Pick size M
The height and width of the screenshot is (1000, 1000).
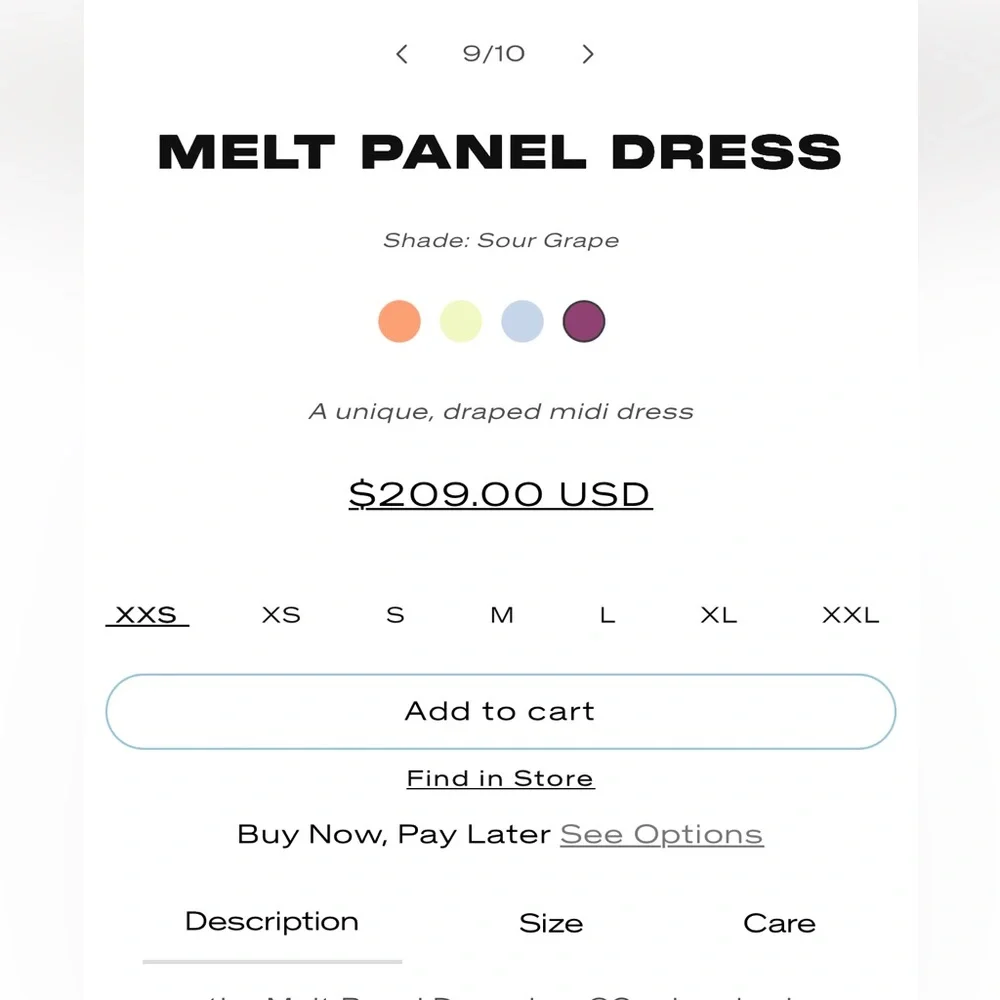(x=502, y=615)
